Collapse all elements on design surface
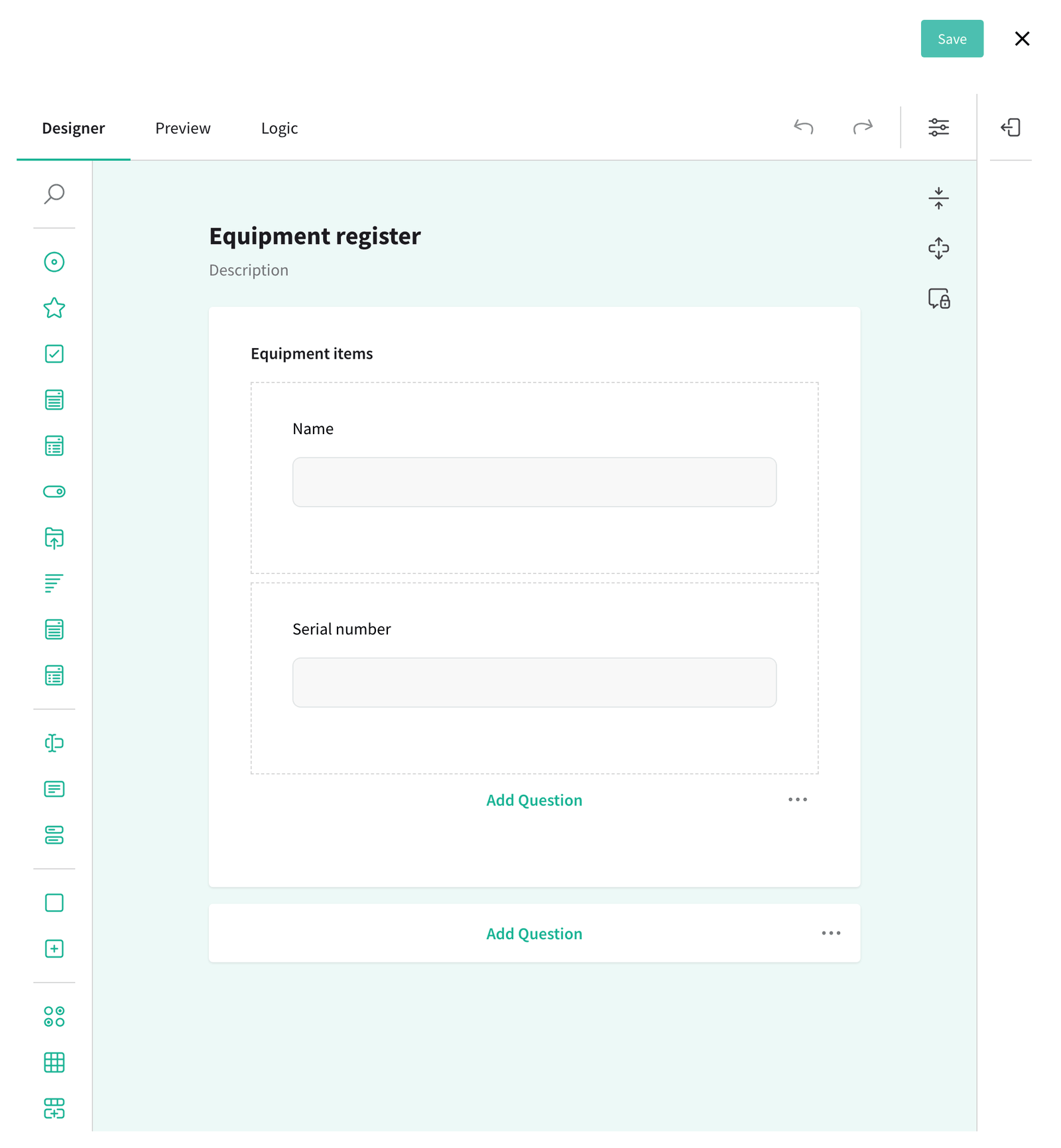The image size is (1061, 1148). (x=938, y=198)
